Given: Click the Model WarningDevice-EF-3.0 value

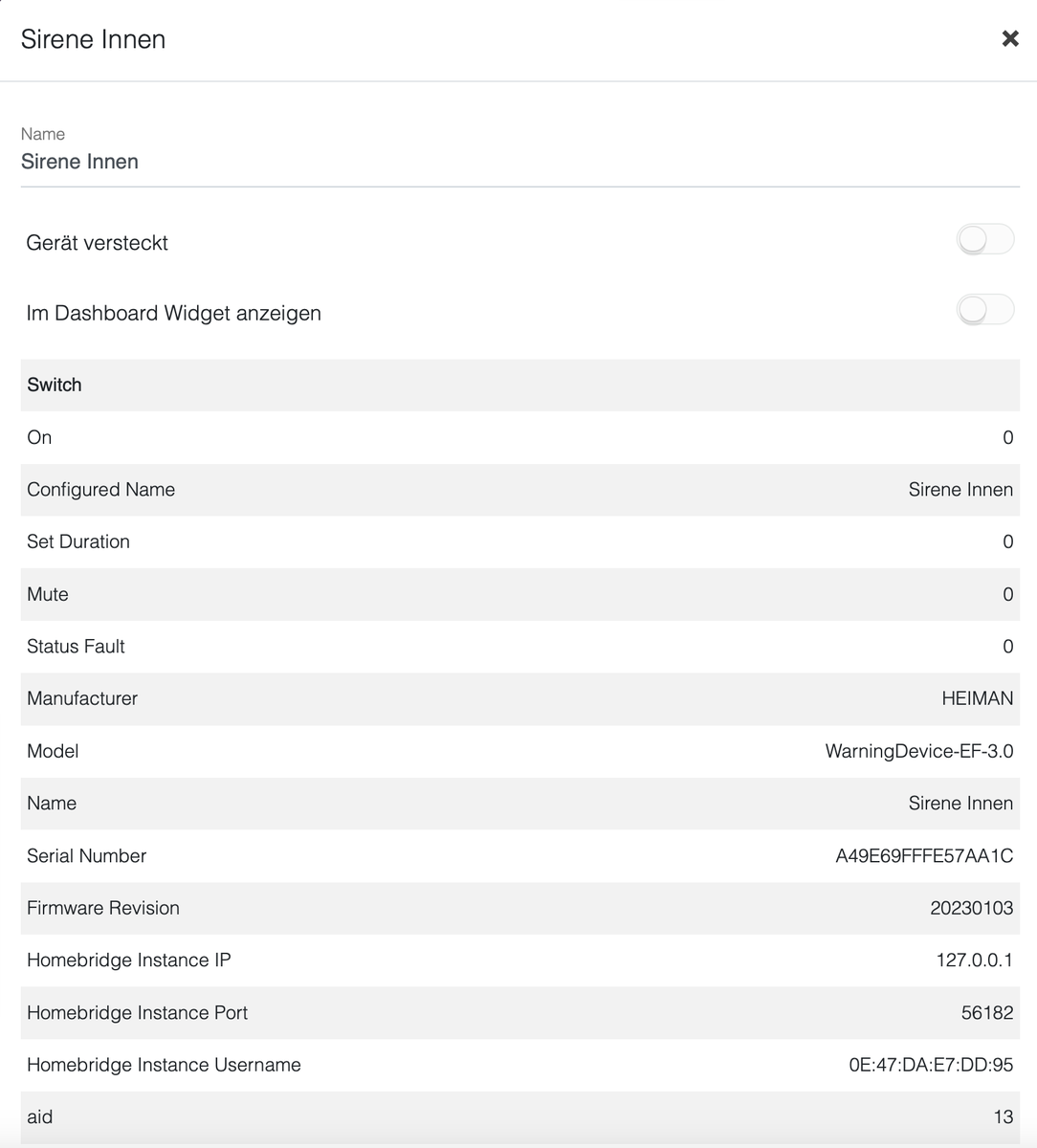Looking at the screenshot, I should pyautogui.click(x=918, y=751).
